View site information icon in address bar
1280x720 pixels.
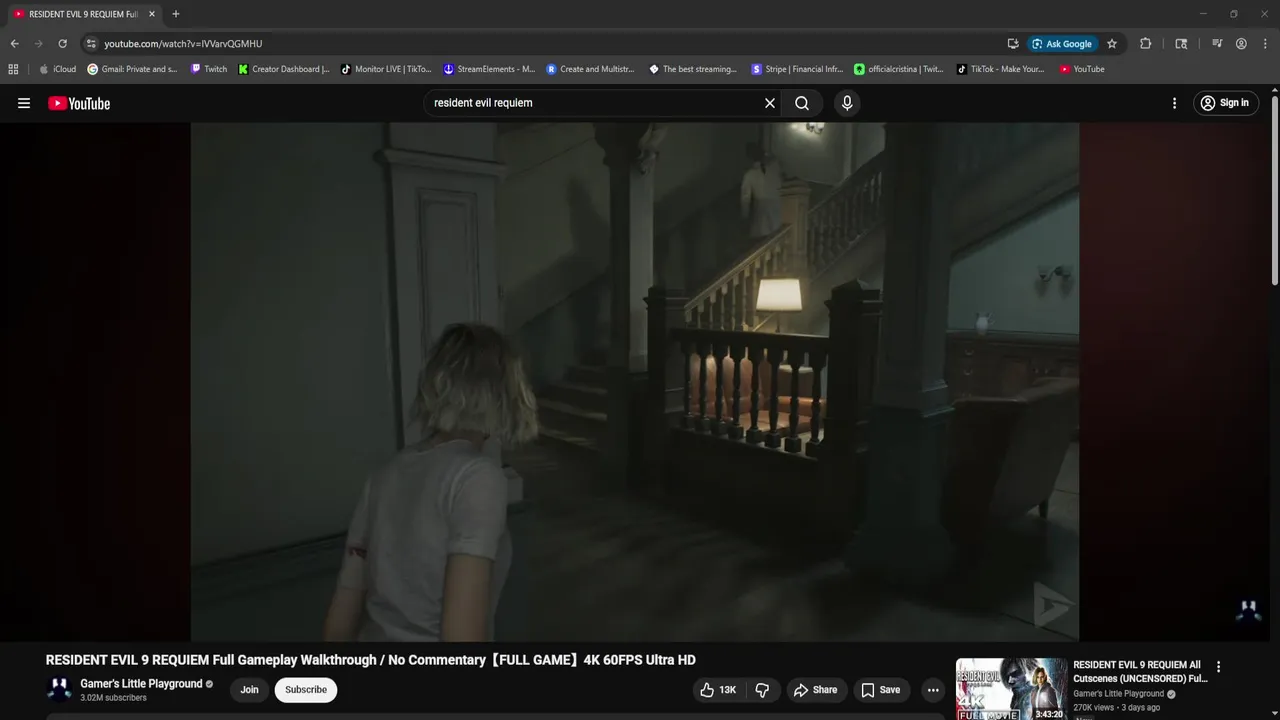pyautogui.click(x=90, y=44)
